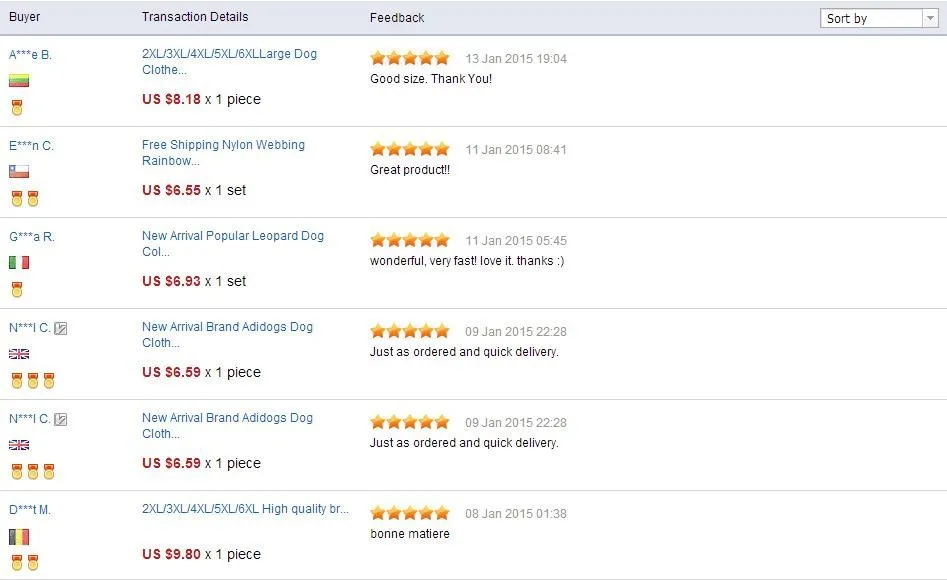
Task: Click the medal icon under G***a R.
Action: (x=17, y=290)
